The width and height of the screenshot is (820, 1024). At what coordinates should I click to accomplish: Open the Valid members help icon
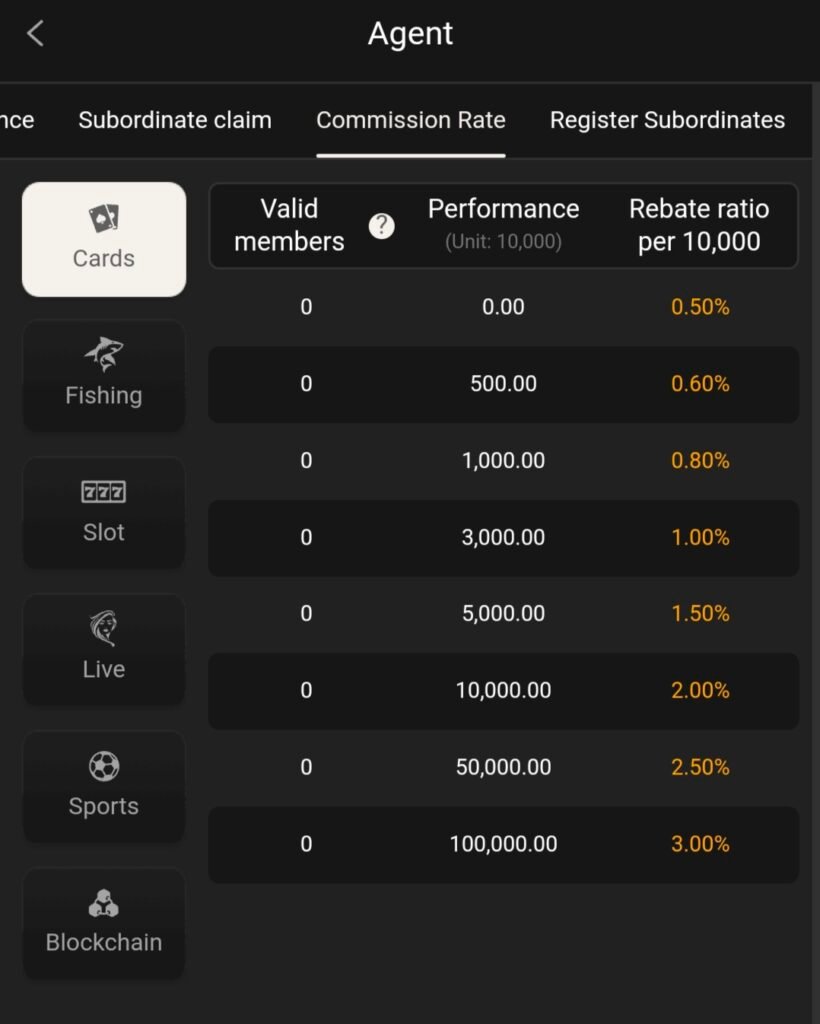[x=381, y=226]
